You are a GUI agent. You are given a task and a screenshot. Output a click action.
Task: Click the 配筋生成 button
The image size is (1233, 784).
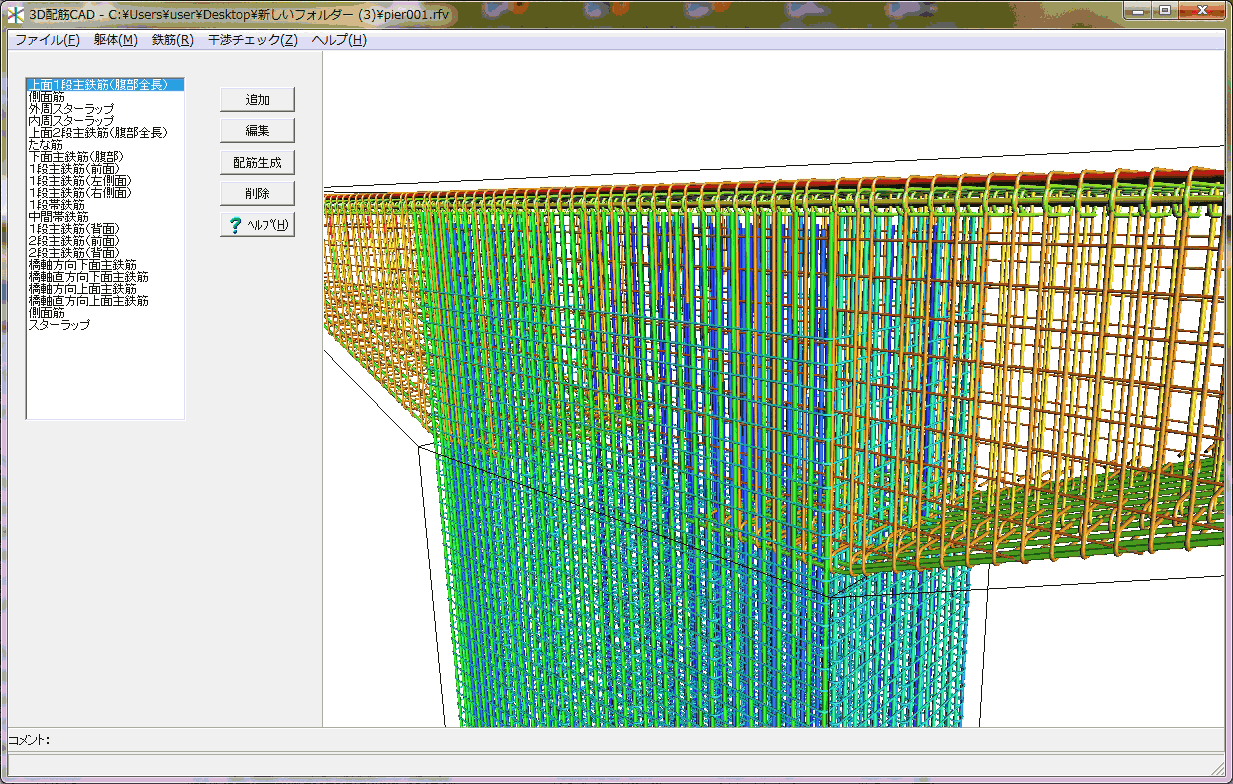[257, 162]
